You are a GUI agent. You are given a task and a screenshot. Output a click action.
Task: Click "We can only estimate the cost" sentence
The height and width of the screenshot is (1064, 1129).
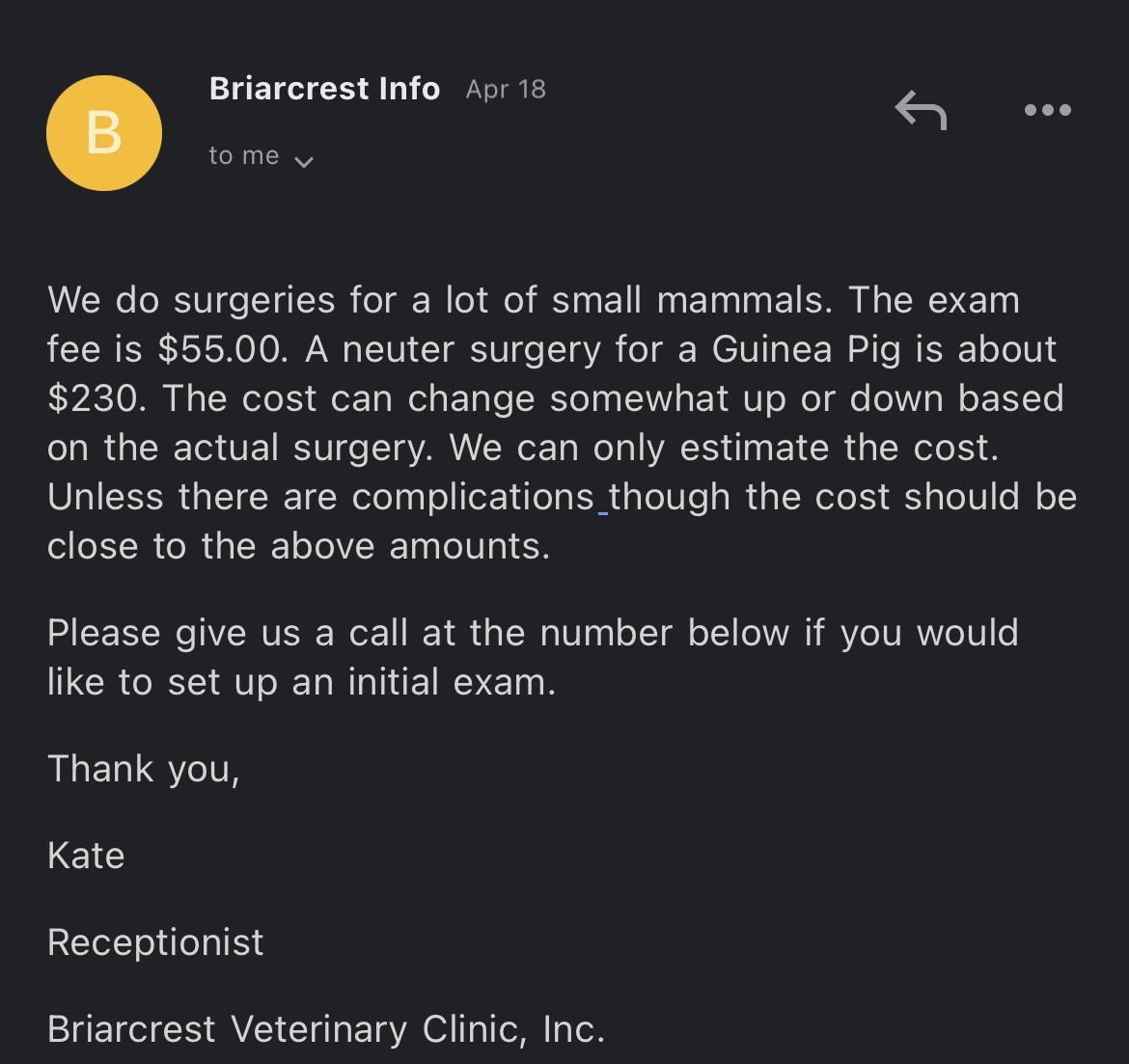724,448
